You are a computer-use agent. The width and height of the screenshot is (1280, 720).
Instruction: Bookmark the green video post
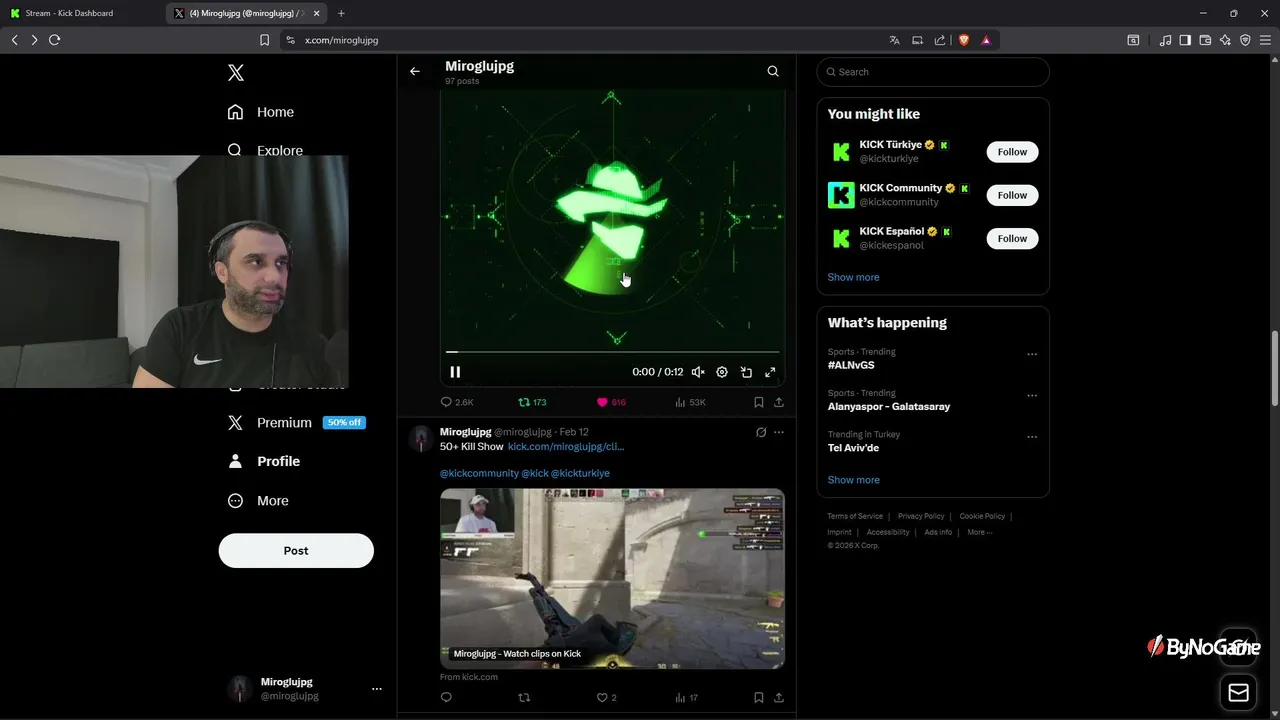(x=758, y=402)
